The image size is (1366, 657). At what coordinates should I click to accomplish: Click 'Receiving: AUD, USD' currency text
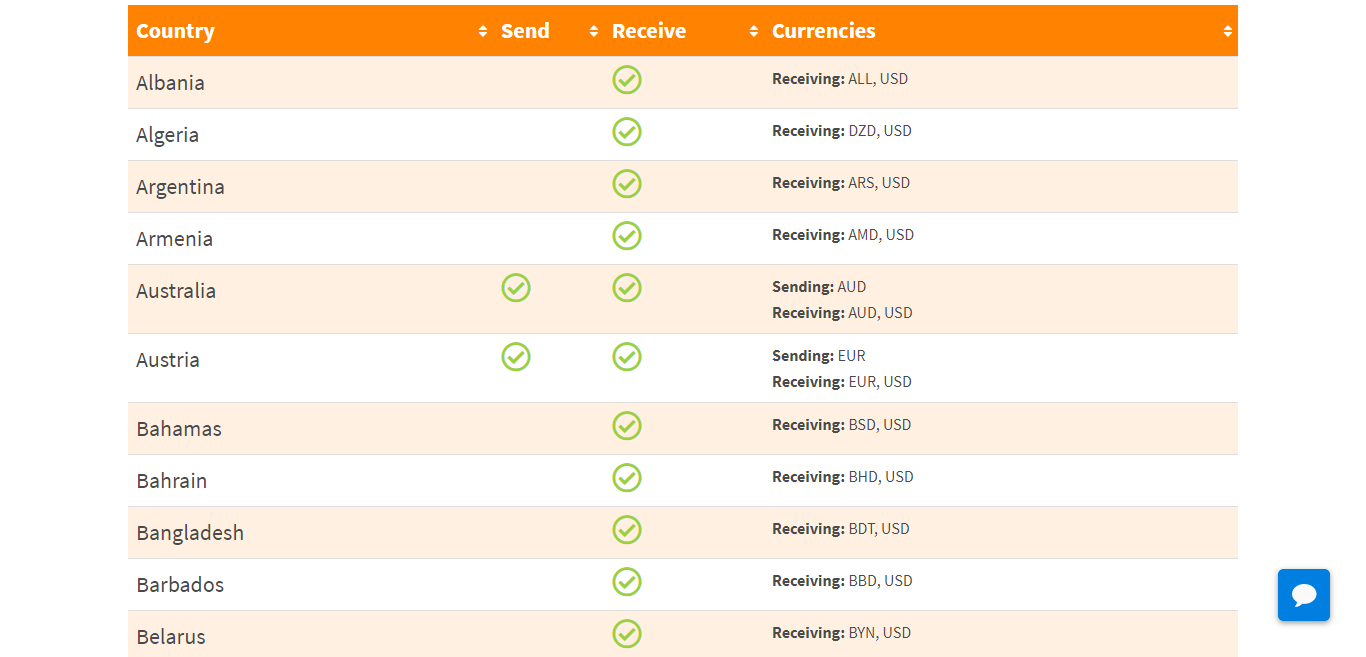click(842, 313)
